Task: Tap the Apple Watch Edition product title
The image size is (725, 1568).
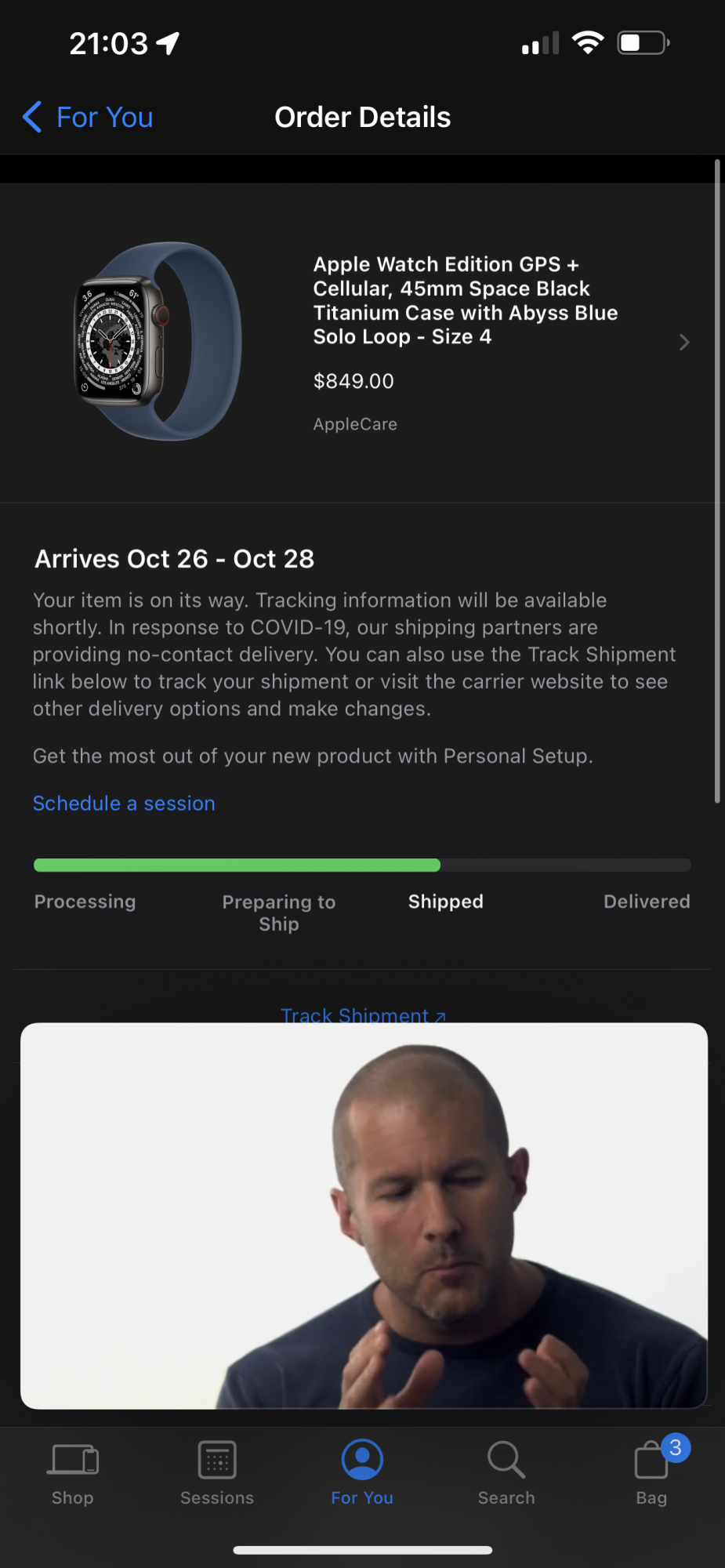Action: pos(466,300)
